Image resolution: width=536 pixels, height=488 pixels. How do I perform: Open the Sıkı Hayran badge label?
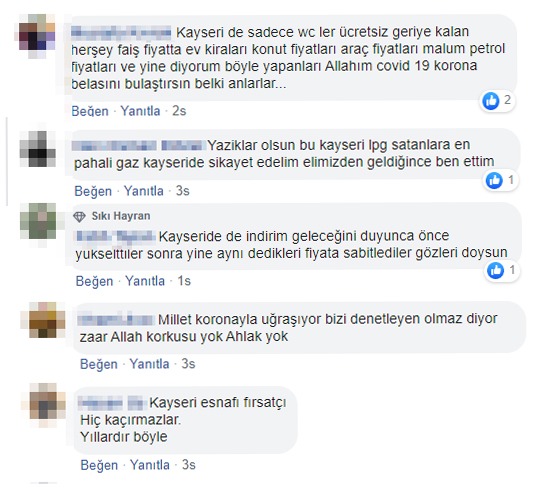[x=121, y=216]
